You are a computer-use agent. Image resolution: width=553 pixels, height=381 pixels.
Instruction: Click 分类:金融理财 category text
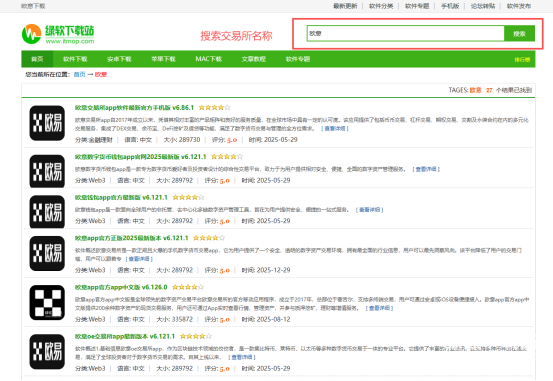(x=94, y=140)
